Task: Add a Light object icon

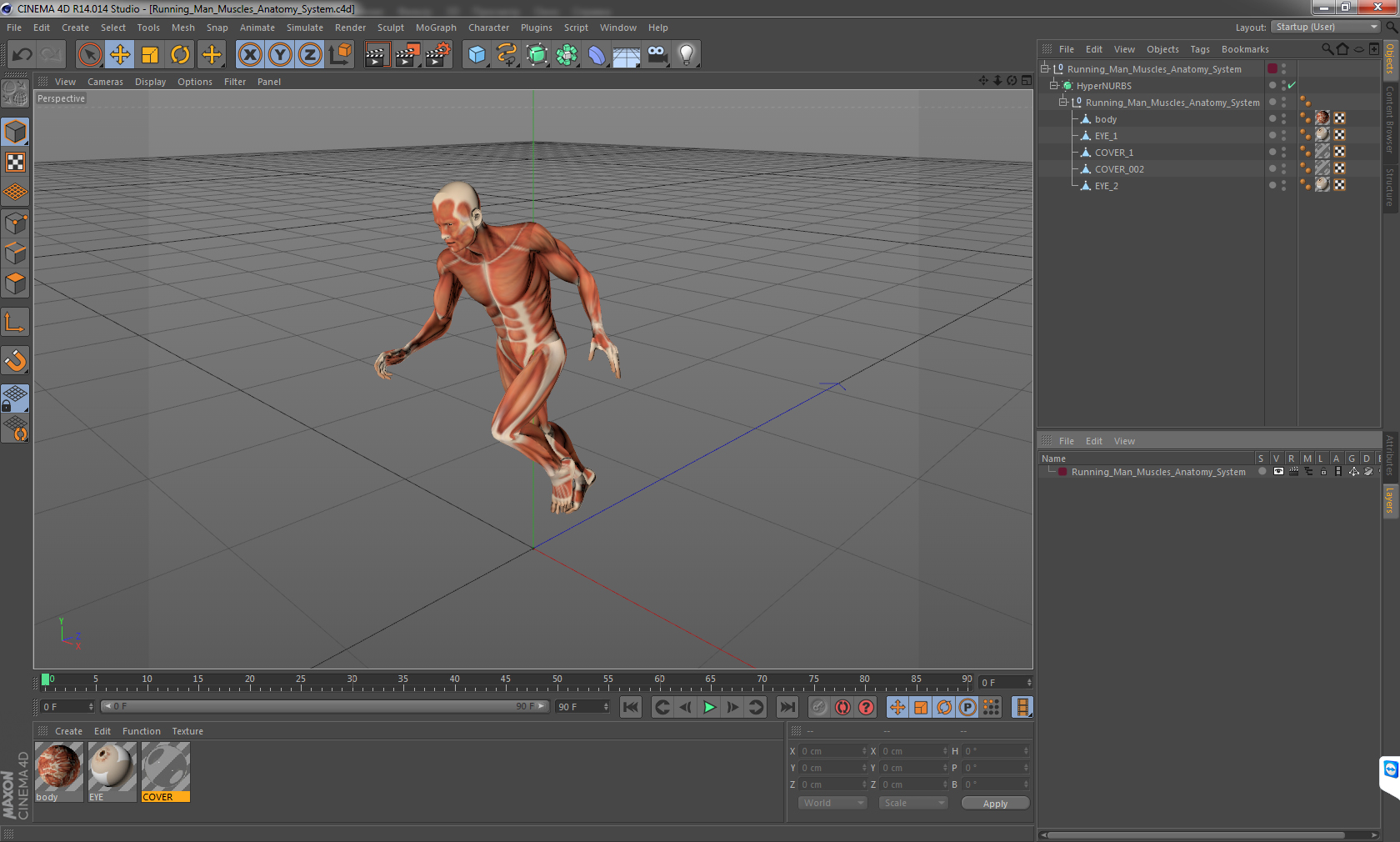Action: (x=687, y=55)
